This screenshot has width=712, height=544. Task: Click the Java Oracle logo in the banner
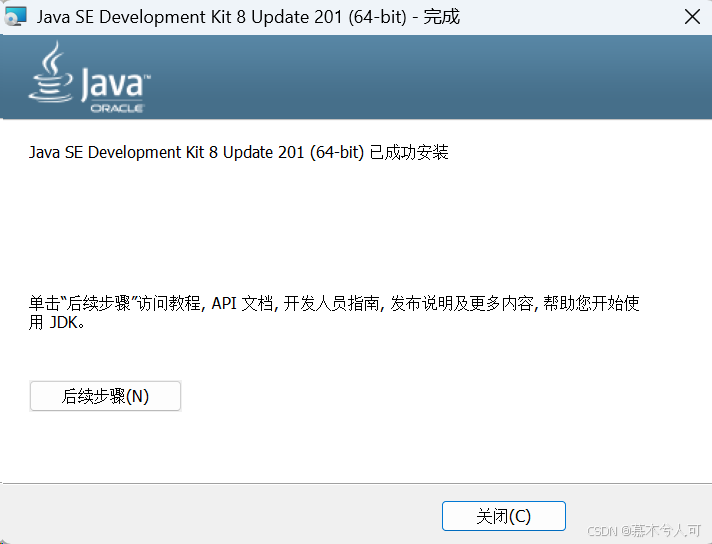tap(89, 77)
